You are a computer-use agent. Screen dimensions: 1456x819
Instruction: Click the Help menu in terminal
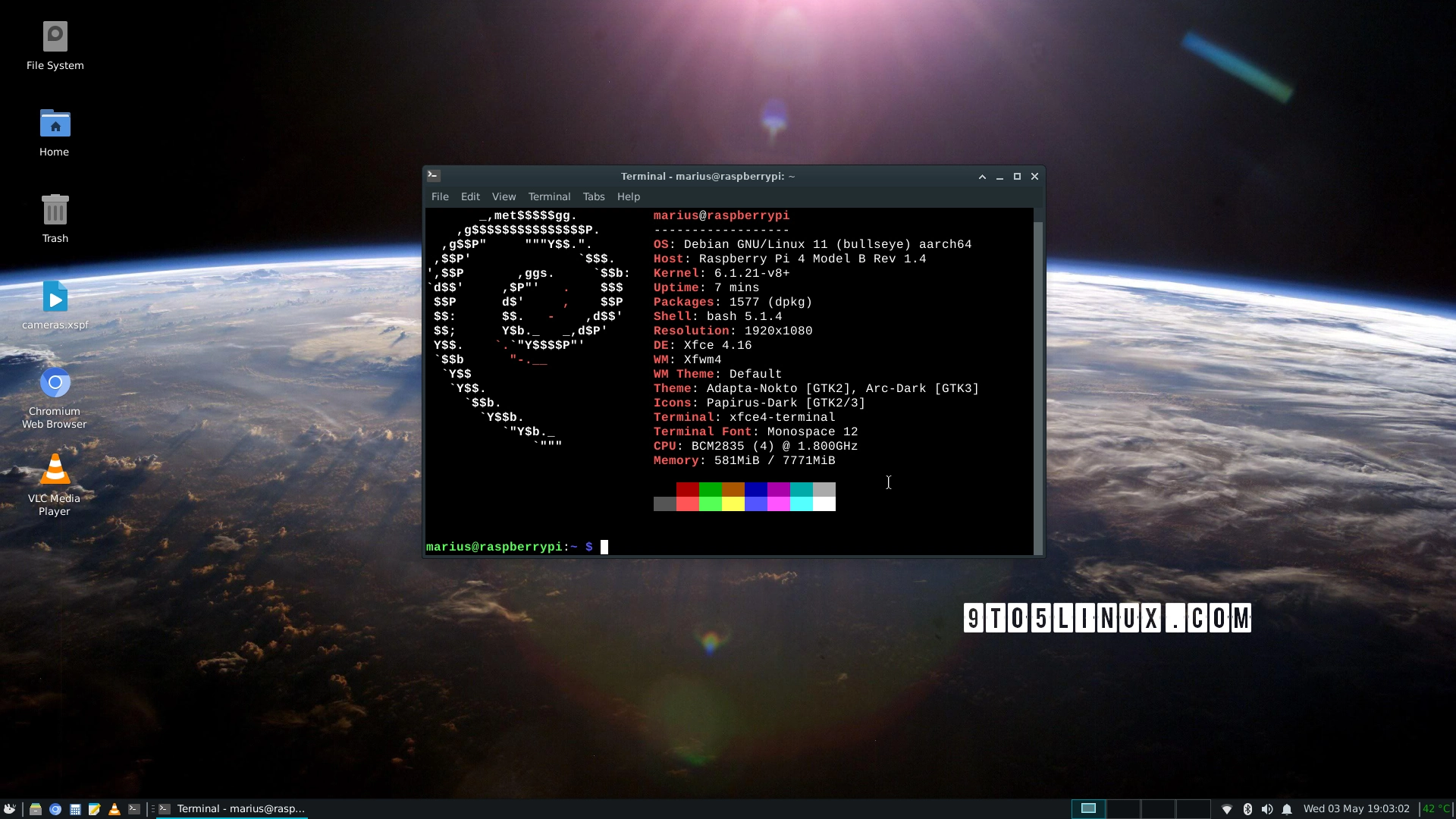point(628,196)
